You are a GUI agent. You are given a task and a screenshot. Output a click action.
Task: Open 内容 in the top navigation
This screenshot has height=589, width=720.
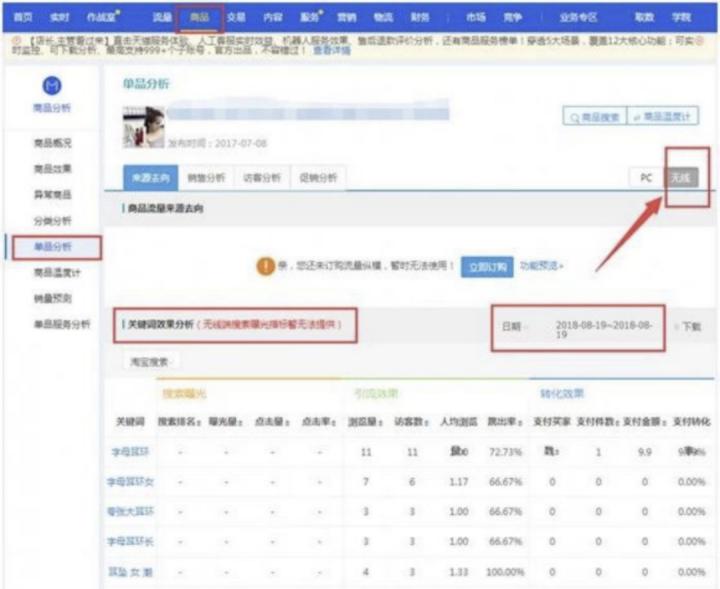[273, 17]
